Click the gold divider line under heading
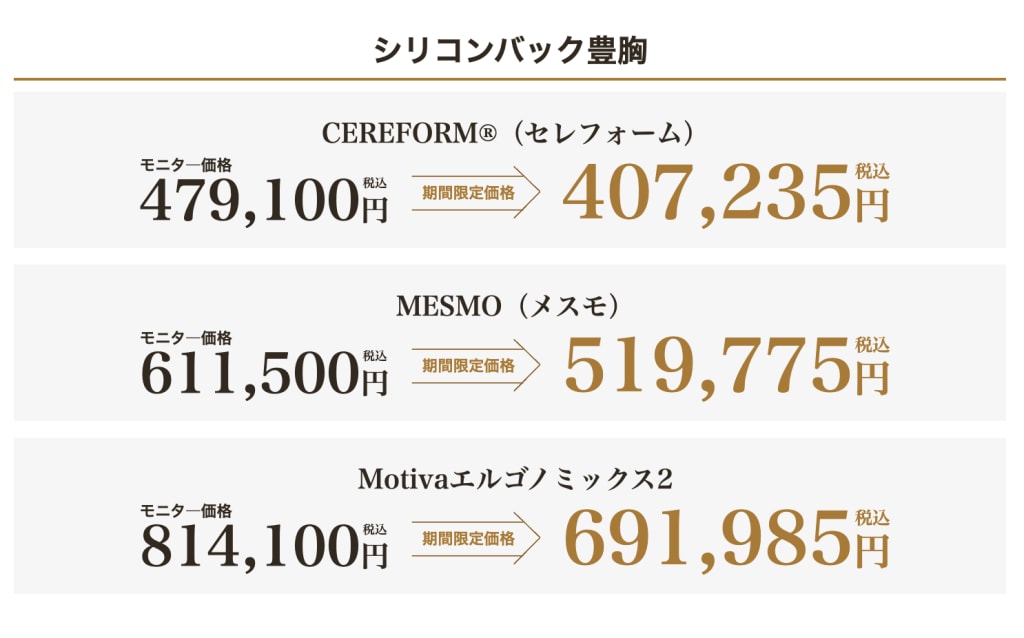The height and width of the screenshot is (638, 1024). (x=510, y=79)
